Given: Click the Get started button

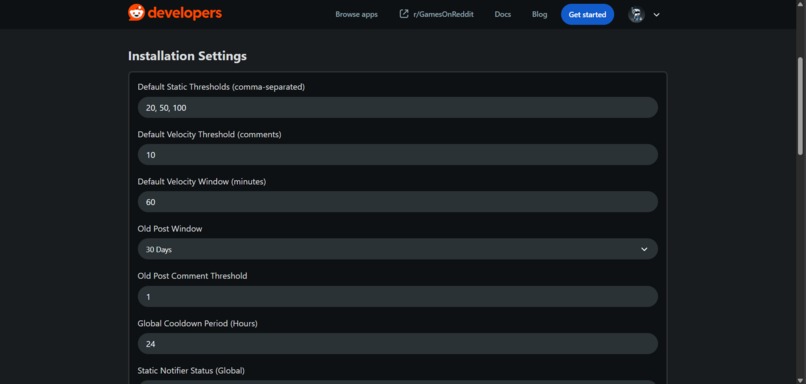Looking at the screenshot, I should click(587, 14).
